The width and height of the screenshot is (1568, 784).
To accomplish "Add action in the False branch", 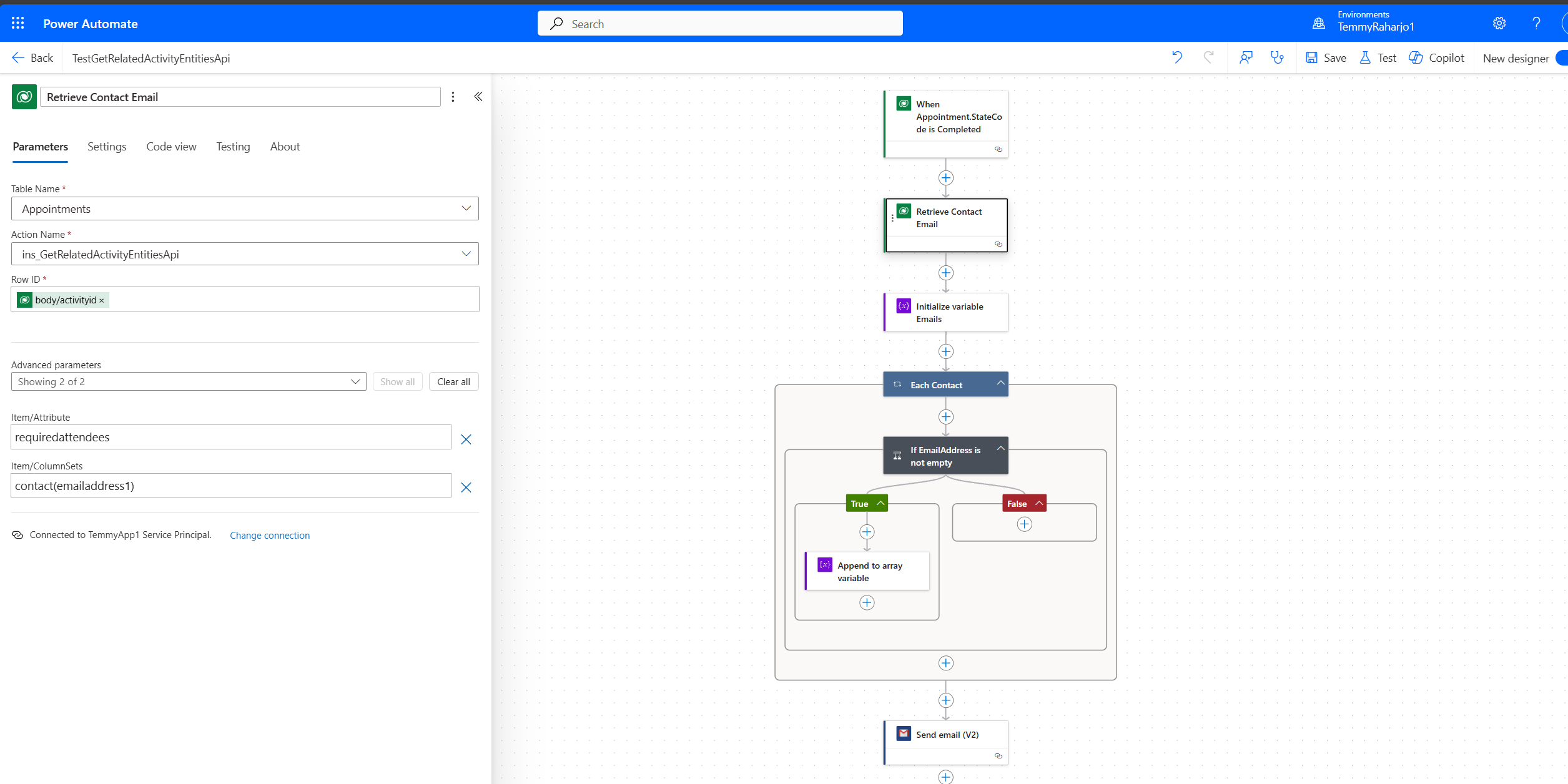I will (x=1025, y=524).
